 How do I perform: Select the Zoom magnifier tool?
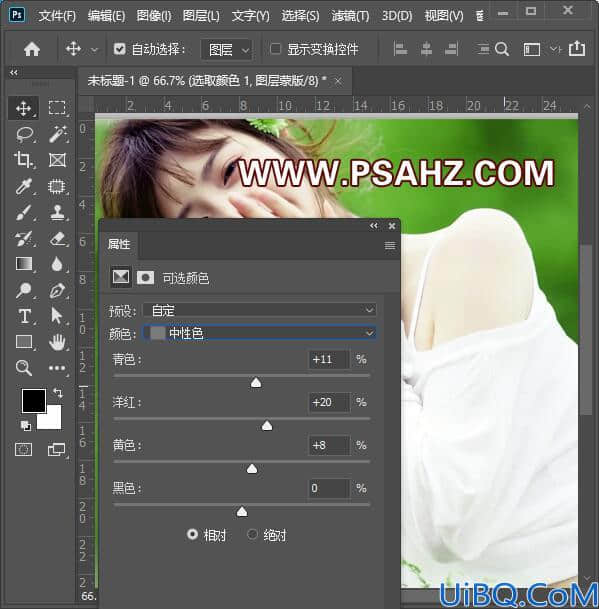[x=23, y=367]
